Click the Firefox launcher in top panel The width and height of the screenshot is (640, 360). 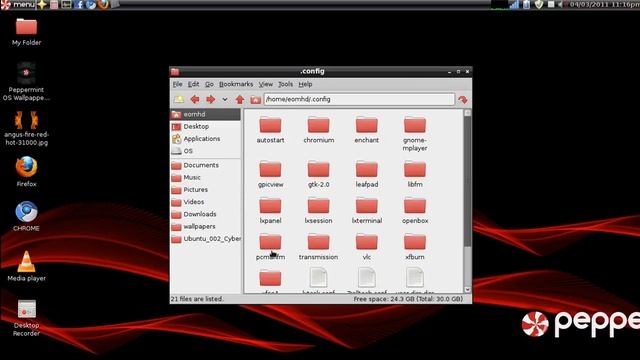point(104,4)
